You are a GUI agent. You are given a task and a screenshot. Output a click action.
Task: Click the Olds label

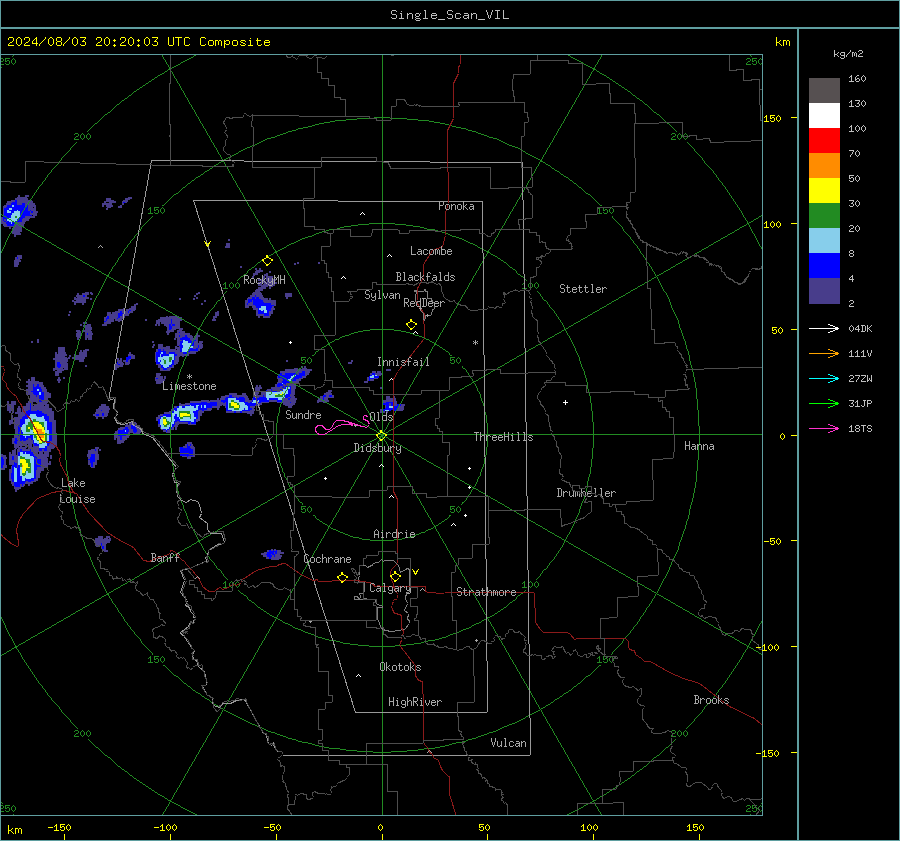pos(381,417)
